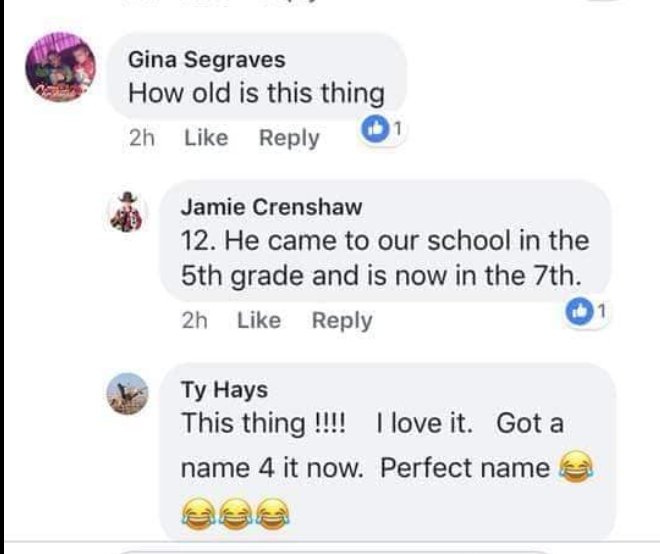Screen dimensions: 660x554
Task: Click the Jamie Crenshaw name link
Action: click(271, 207)
